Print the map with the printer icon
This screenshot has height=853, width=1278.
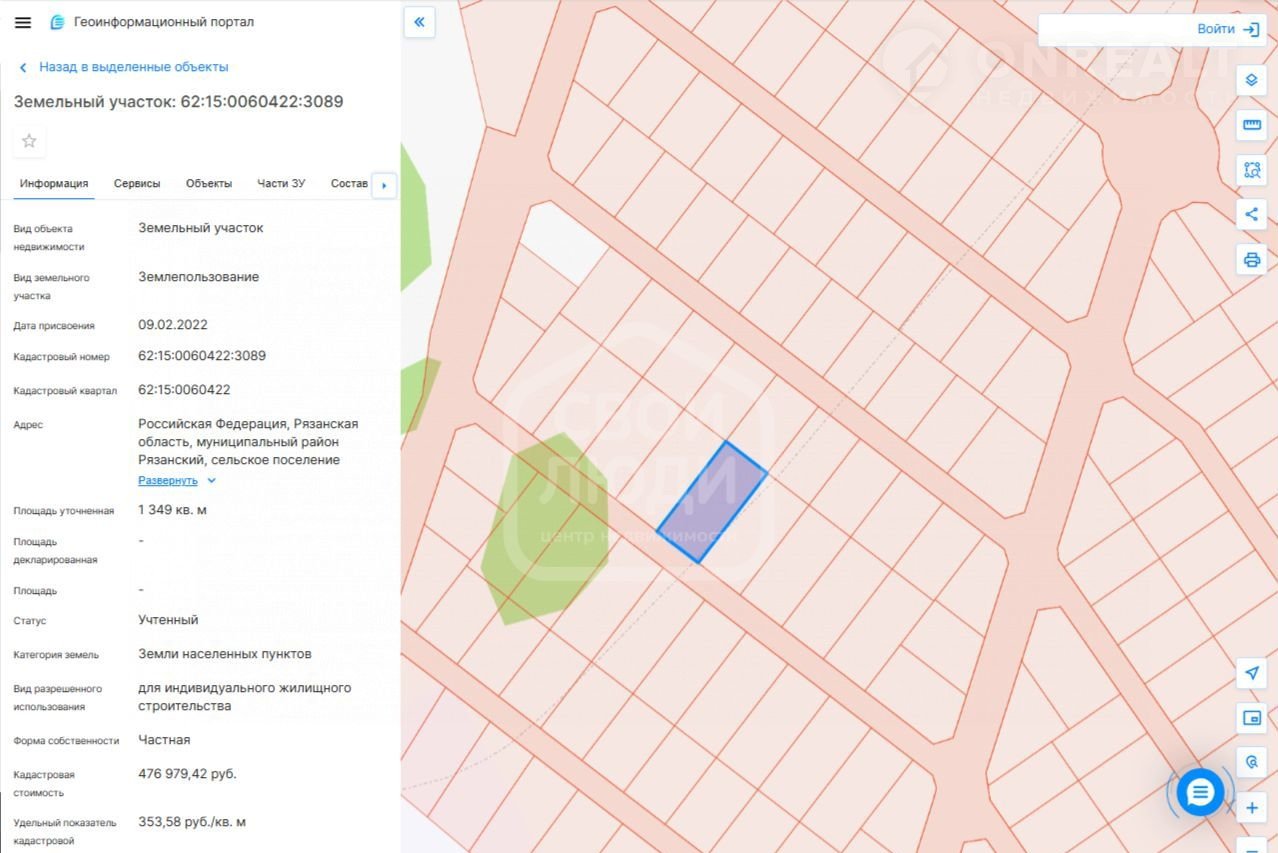click(x=1251, y=260)
